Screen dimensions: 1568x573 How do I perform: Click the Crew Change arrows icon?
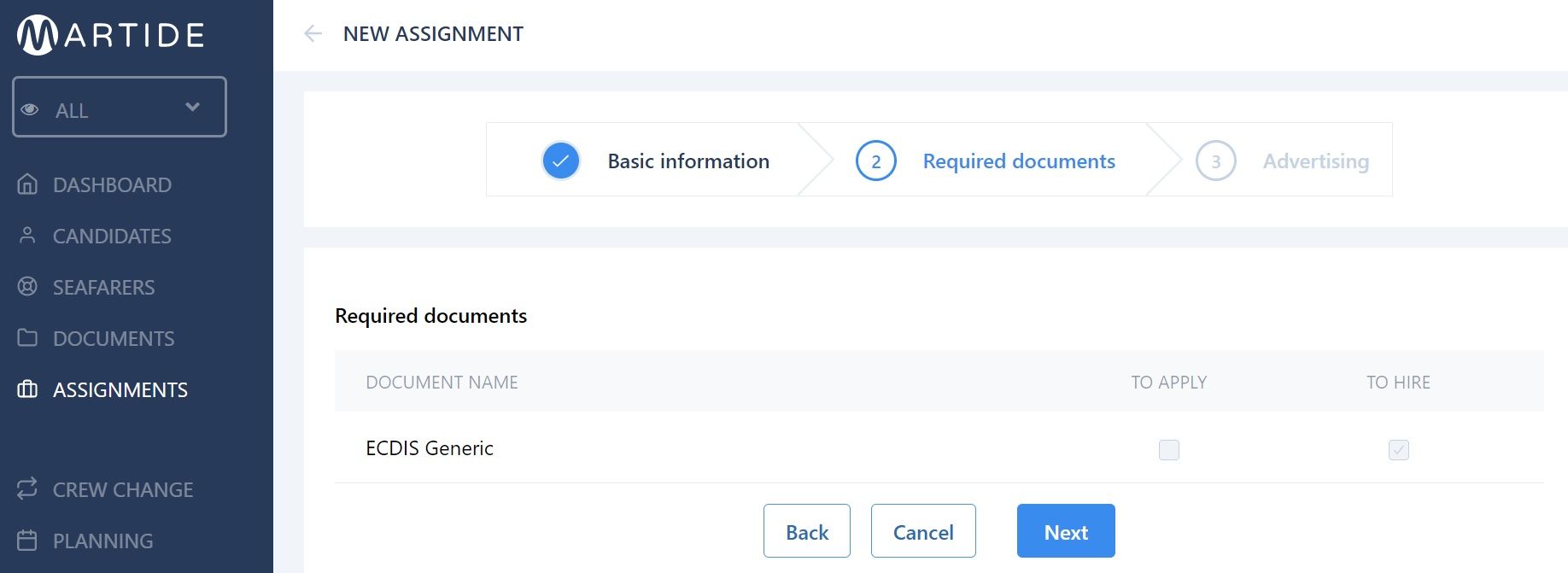point(27,488)
